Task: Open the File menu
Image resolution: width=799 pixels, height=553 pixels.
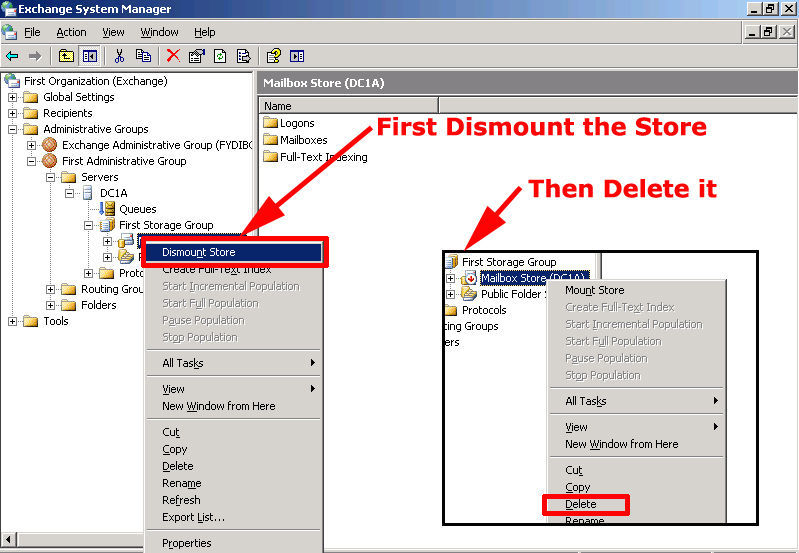Action: pyautogui.click(x=32, y=32)
